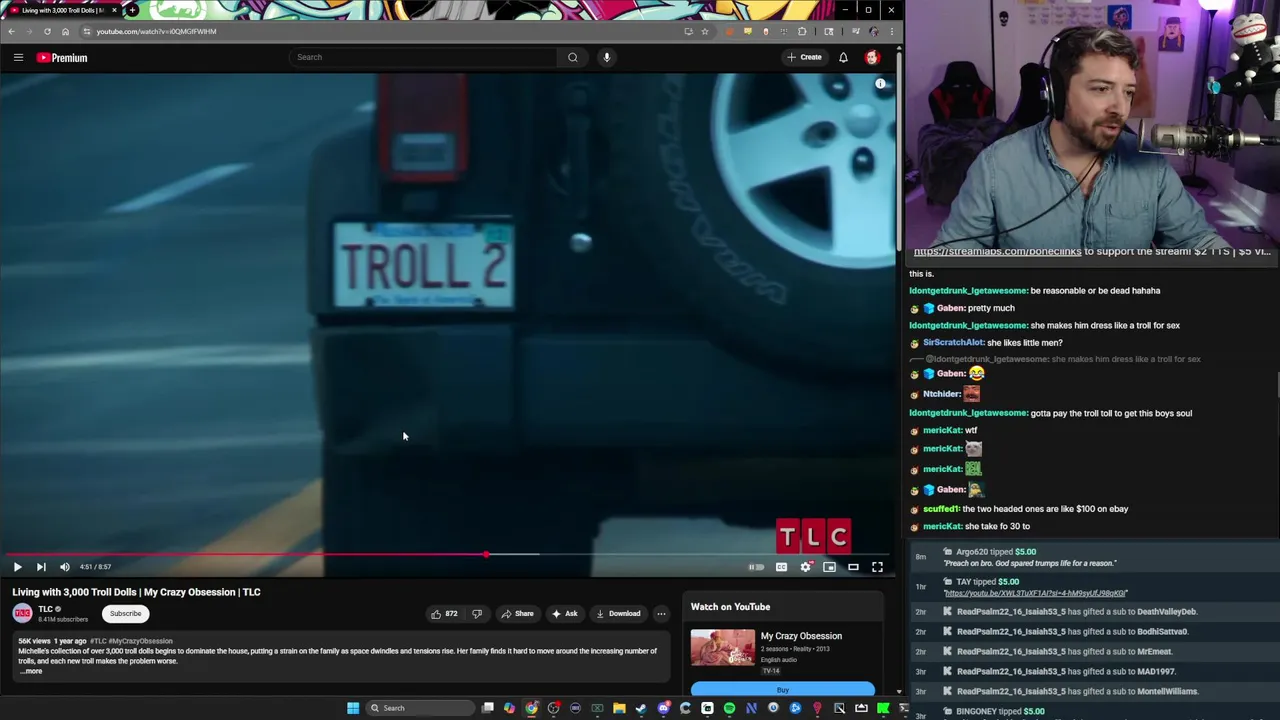Open TAY's tipped YouTube link
Screen dimensions: 1280x720
1035,593
